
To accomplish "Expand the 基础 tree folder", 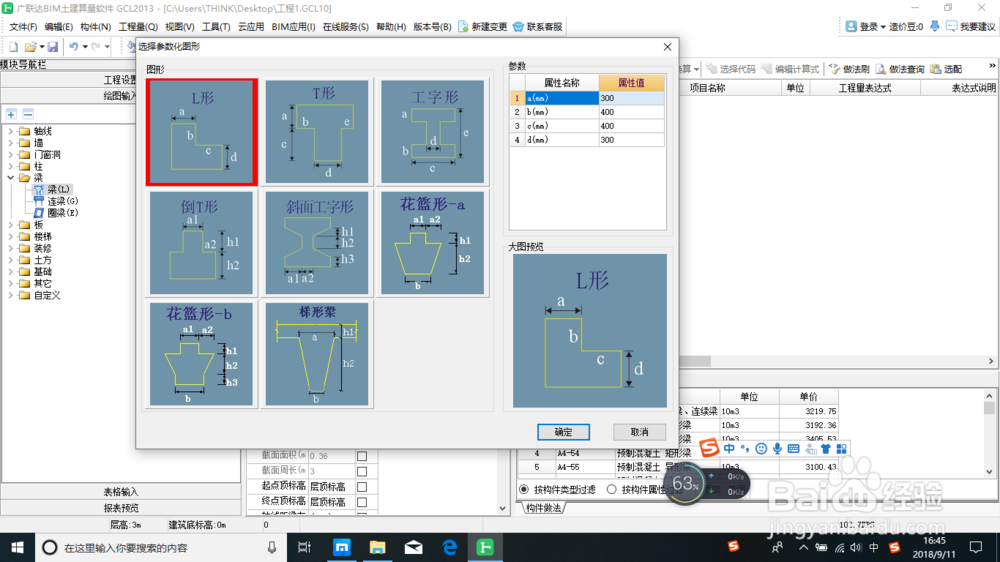I will [x=10, y=272].
